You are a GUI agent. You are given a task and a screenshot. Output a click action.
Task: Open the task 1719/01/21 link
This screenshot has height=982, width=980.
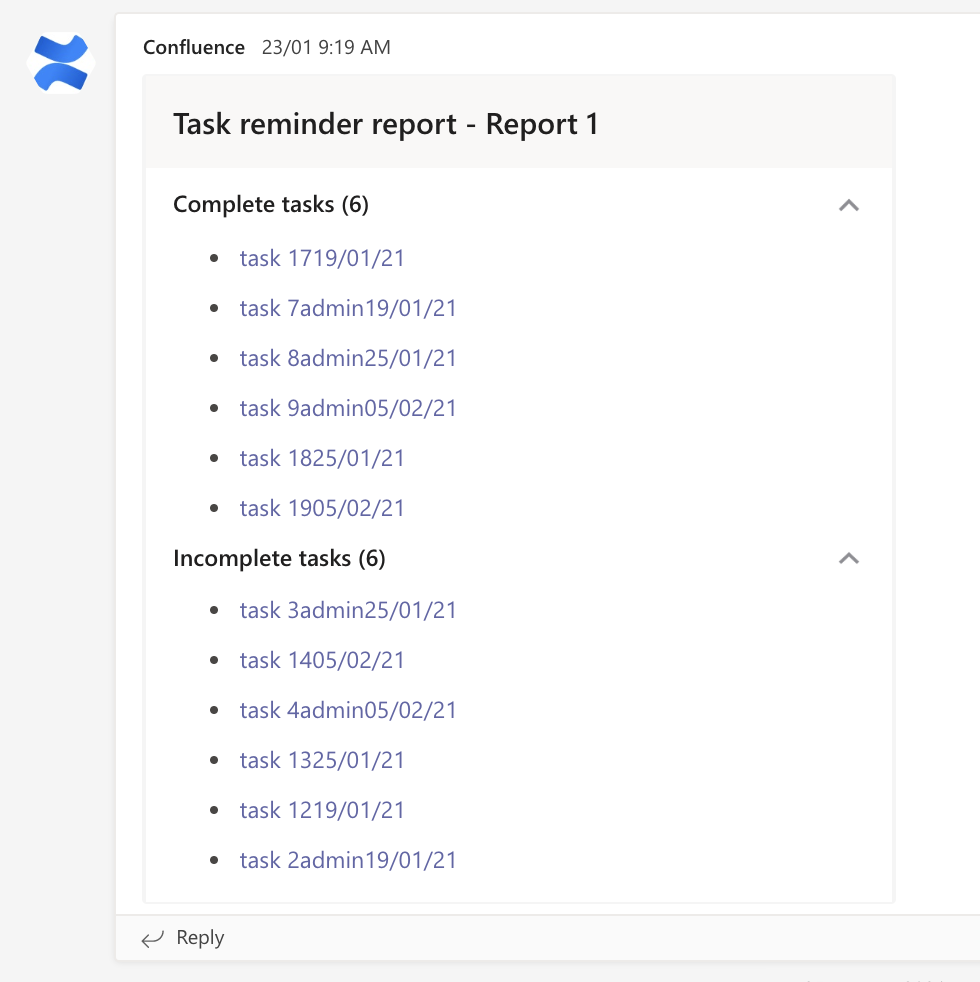tap(322, 258)
